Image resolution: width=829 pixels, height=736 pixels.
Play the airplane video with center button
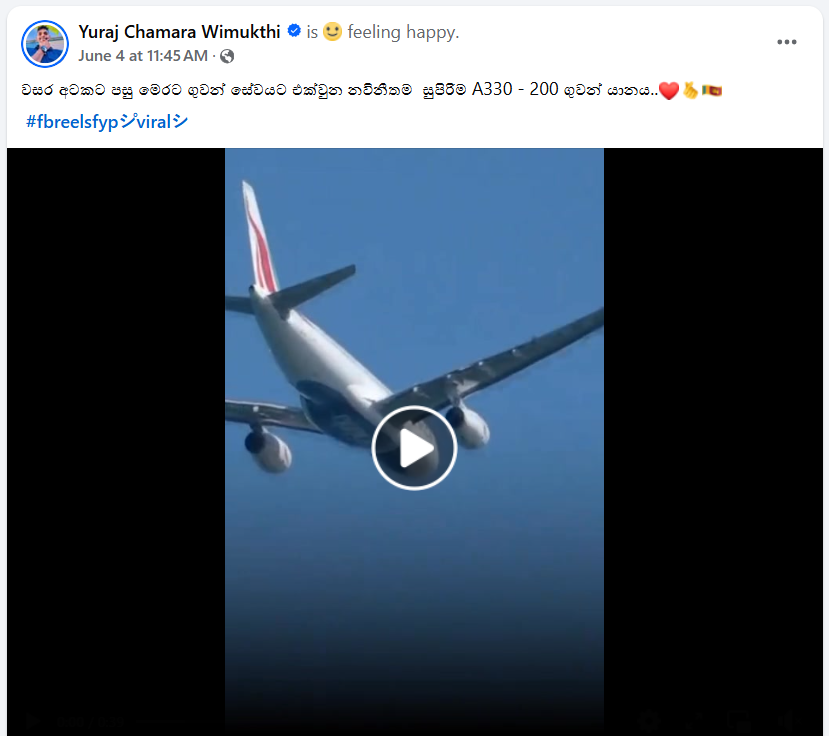pyautogui.click(x=414, y=448)
